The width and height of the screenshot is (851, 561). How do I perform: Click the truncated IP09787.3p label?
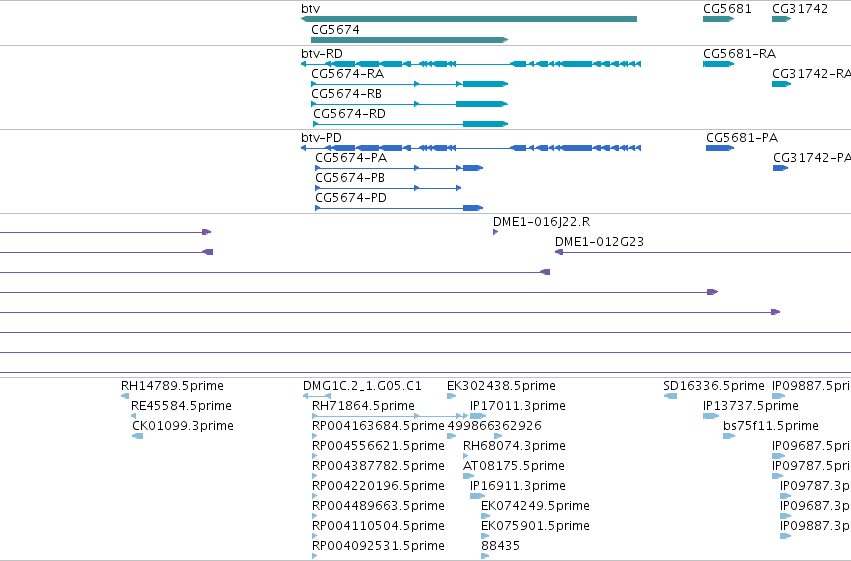[x=815, y=486]
